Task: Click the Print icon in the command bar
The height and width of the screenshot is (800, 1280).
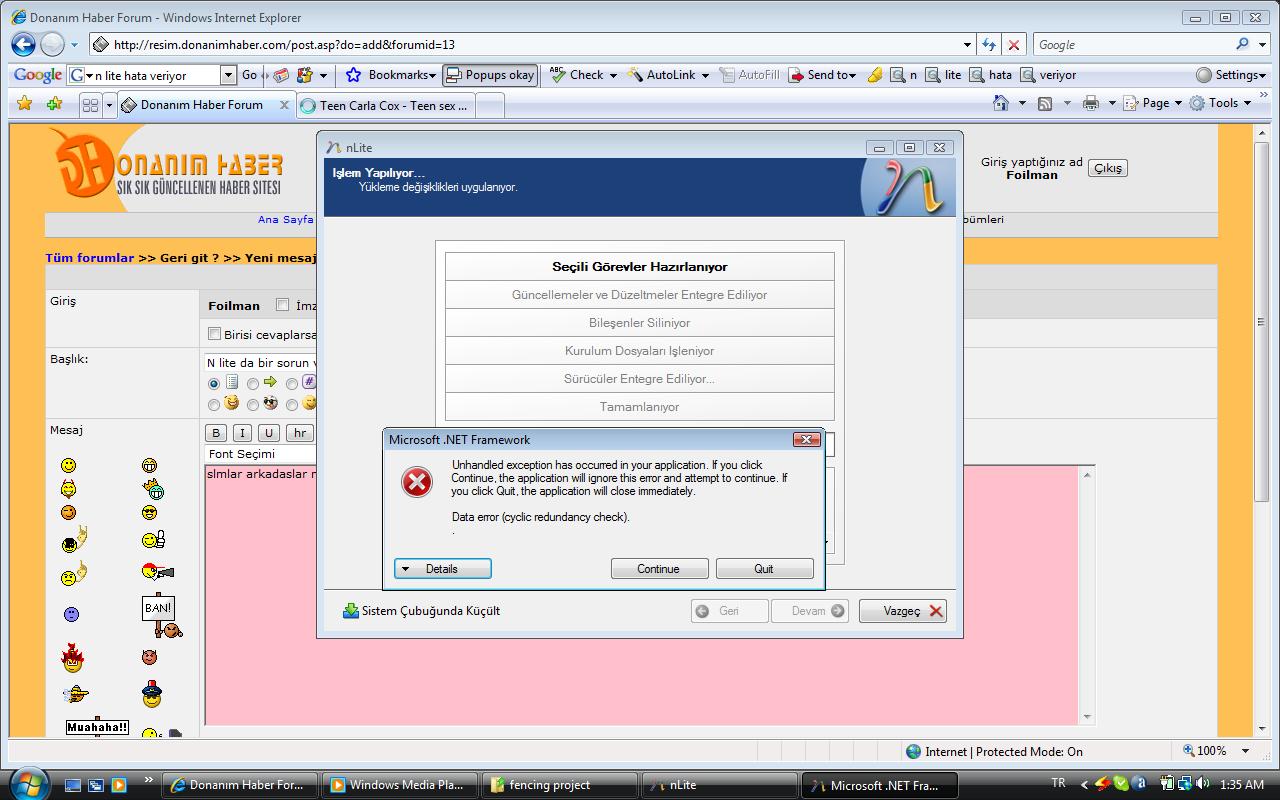Action: [x=1090, y=103]
